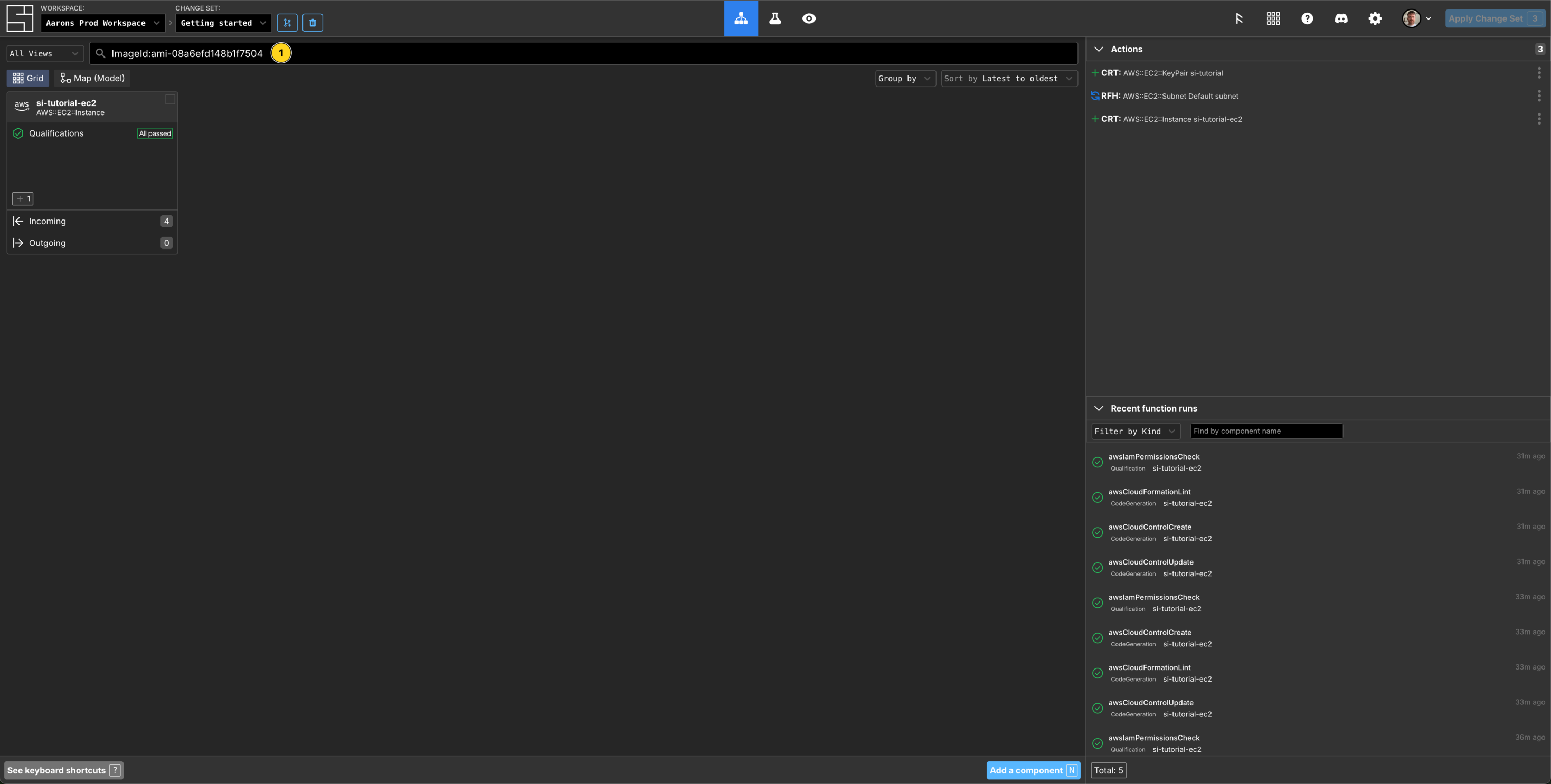Screen dimensions: 1551x784
Task: Open awsIamPermissionsCheck run 33m ago
Action: click(1319, 603)
